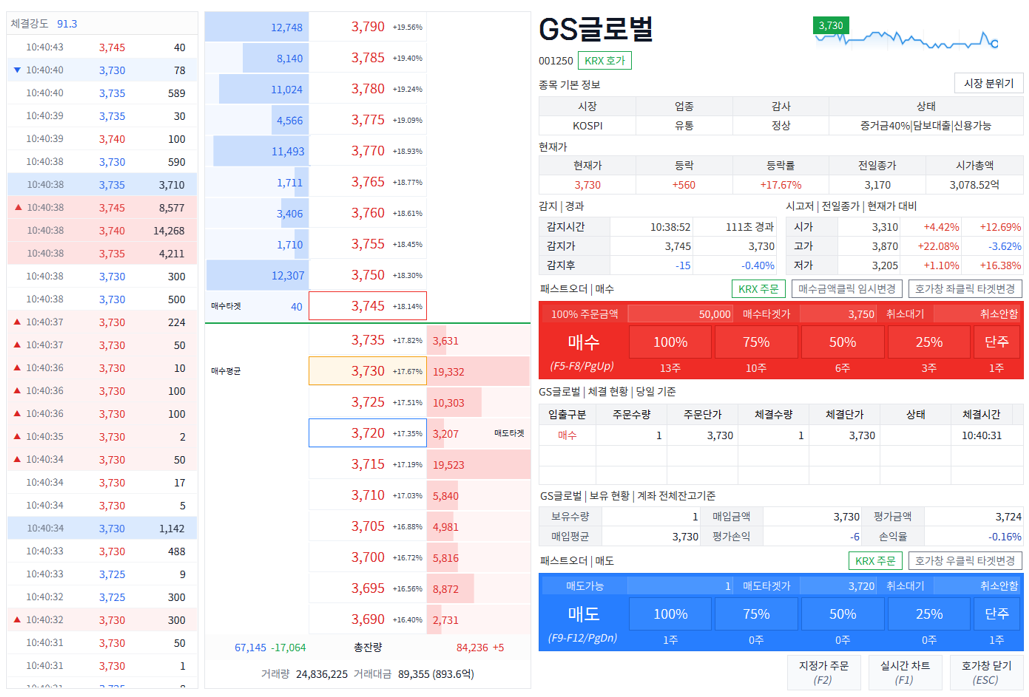Select ask price 3,750 in order book
This screenshot has width=1029, height=697.
pos(368,275)
